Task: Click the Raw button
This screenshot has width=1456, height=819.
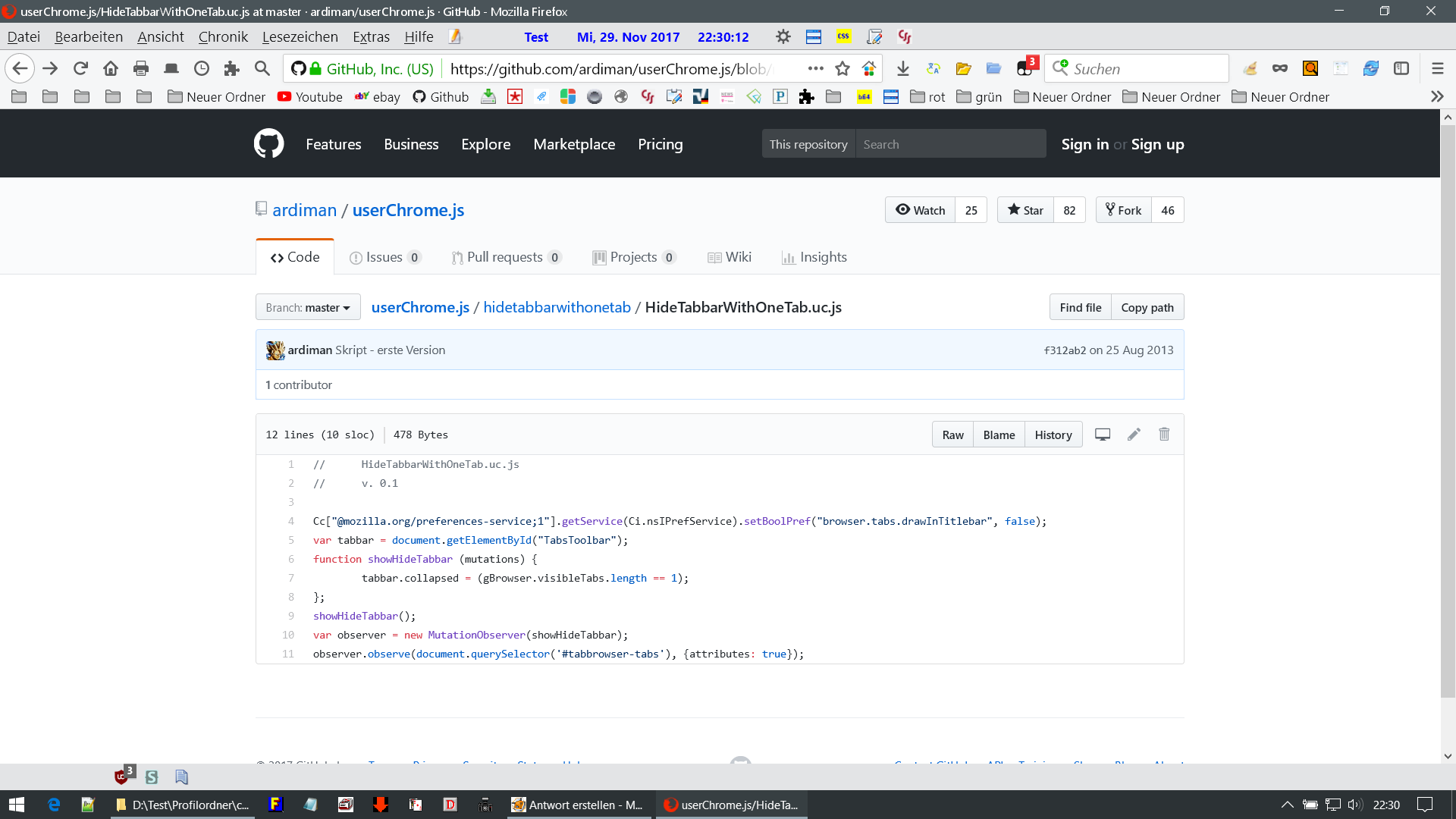Action: click(952, 435)
